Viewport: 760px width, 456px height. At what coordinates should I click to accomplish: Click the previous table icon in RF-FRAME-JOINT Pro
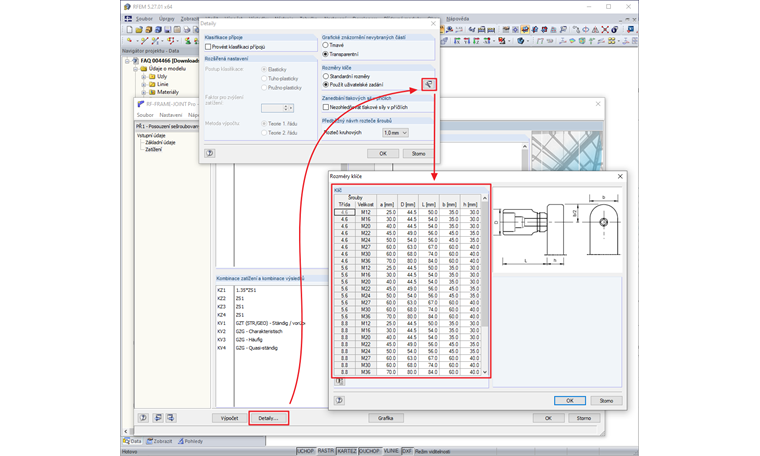[x=158, y=418]
